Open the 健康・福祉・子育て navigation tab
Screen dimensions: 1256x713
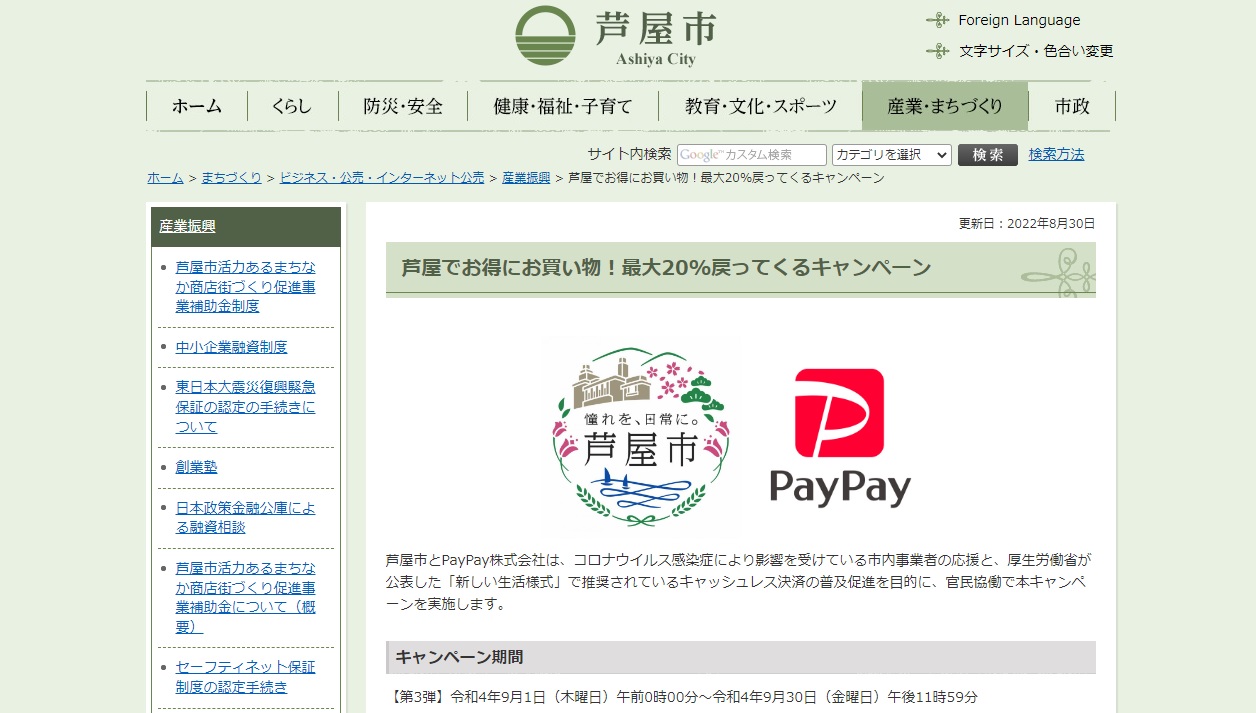point(563,106)
